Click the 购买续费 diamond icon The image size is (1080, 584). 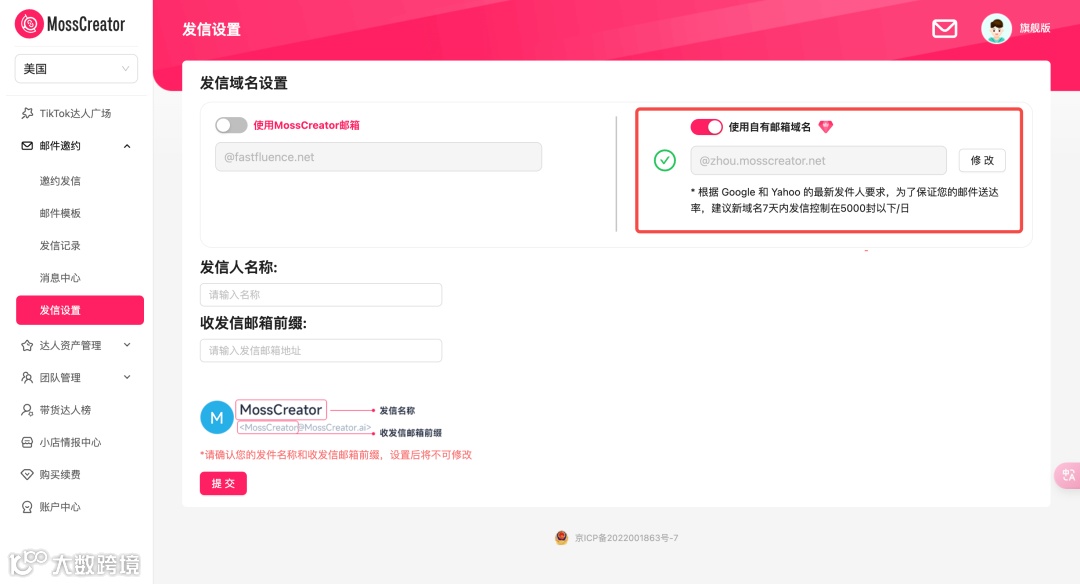point(27,474)
